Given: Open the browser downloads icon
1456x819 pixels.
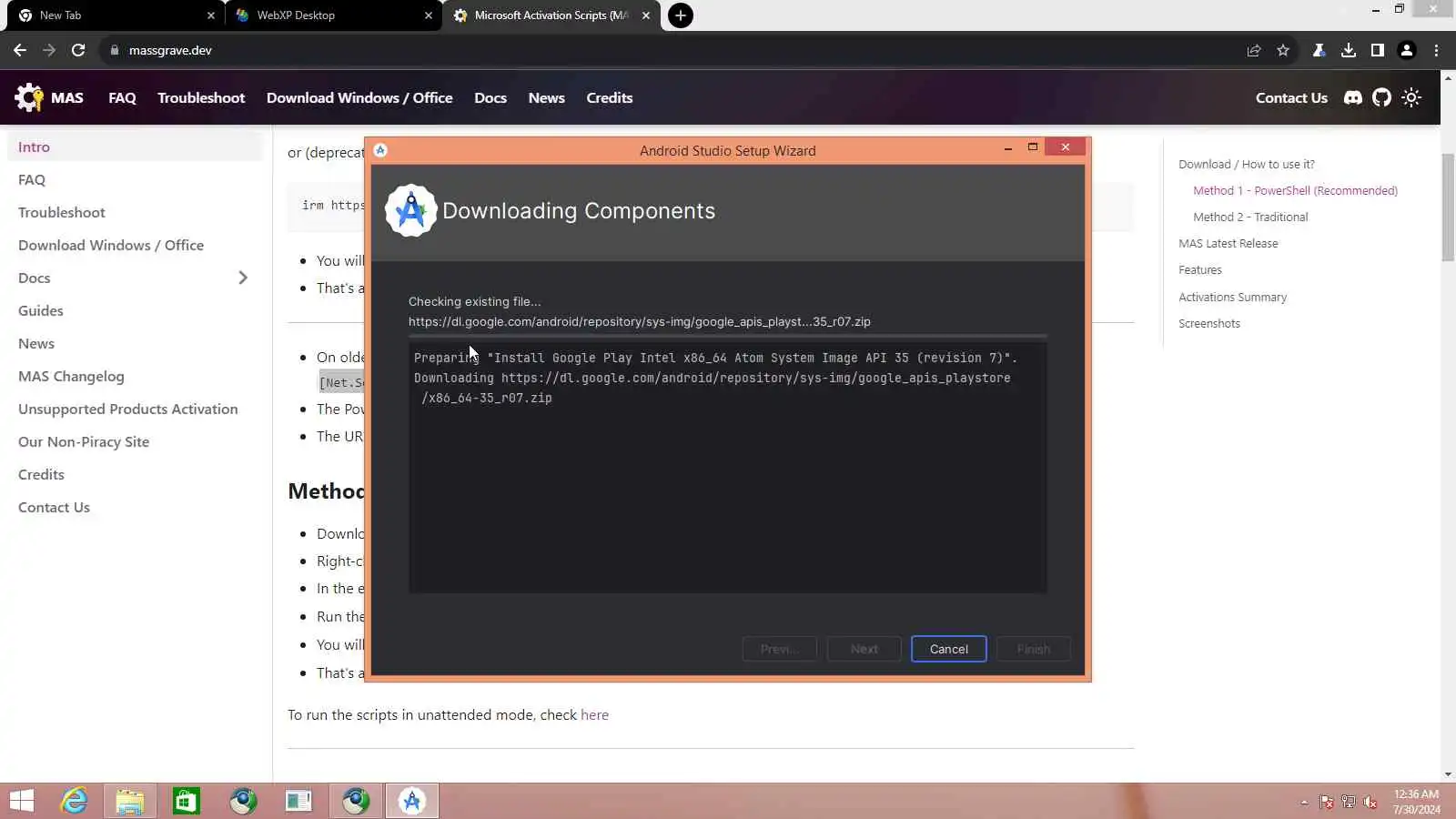Looking at the screenshot, I should (x=1349, y=50).
